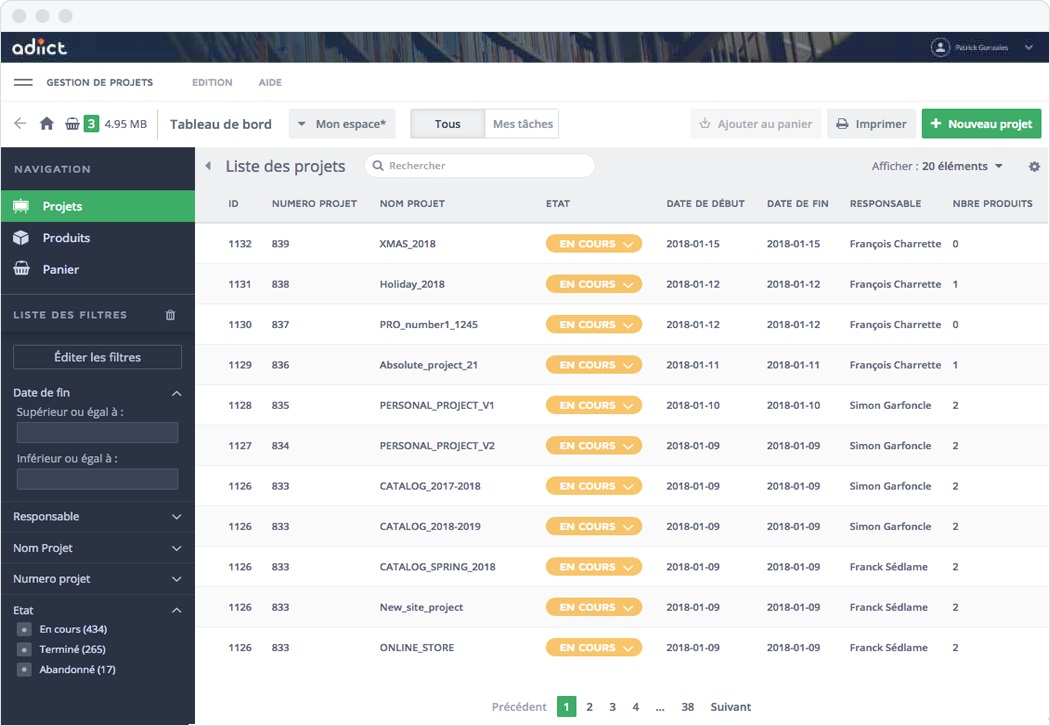Open table settings gear icon
1050x726 pixels.
tap(1034, 167)
